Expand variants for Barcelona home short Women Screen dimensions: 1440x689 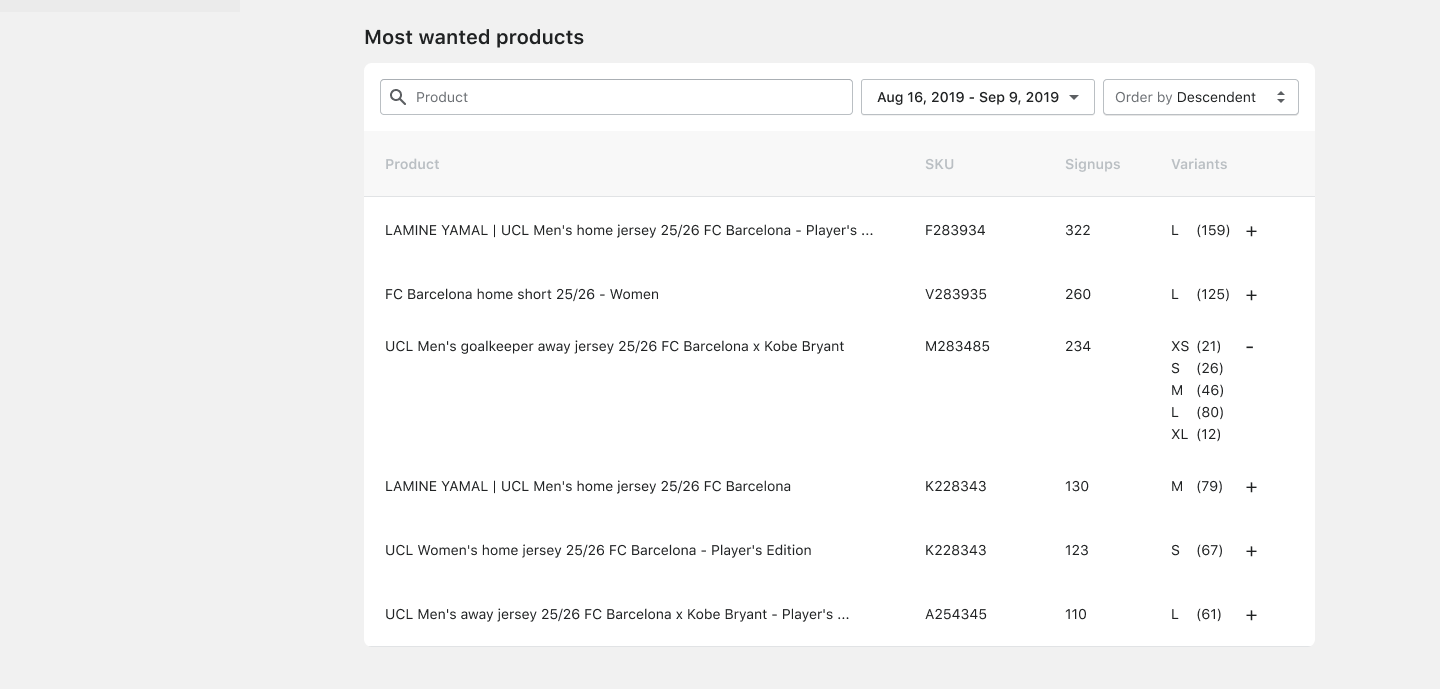(1251, 295)
